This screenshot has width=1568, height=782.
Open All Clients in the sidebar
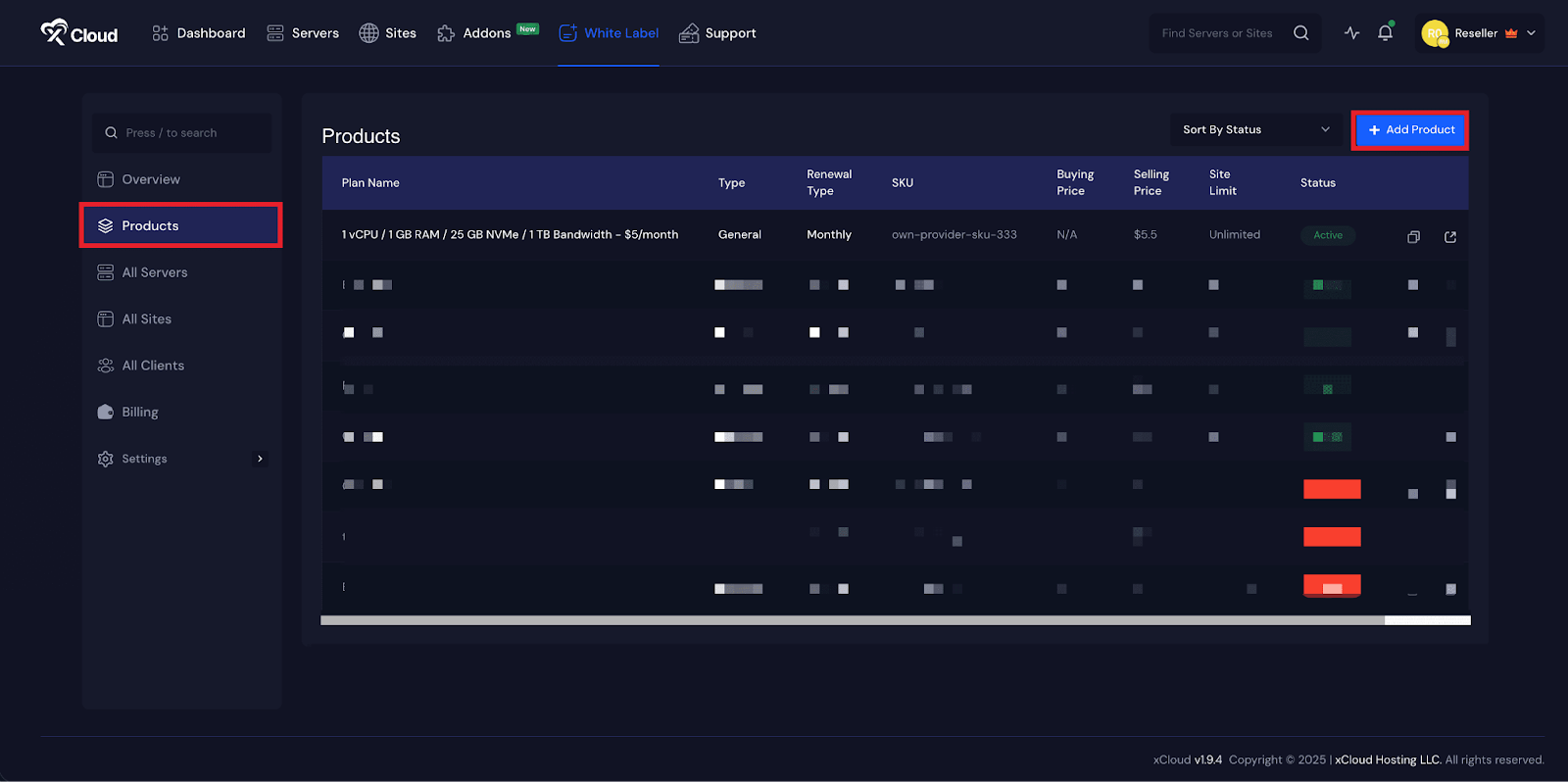(x=152, y=366)
